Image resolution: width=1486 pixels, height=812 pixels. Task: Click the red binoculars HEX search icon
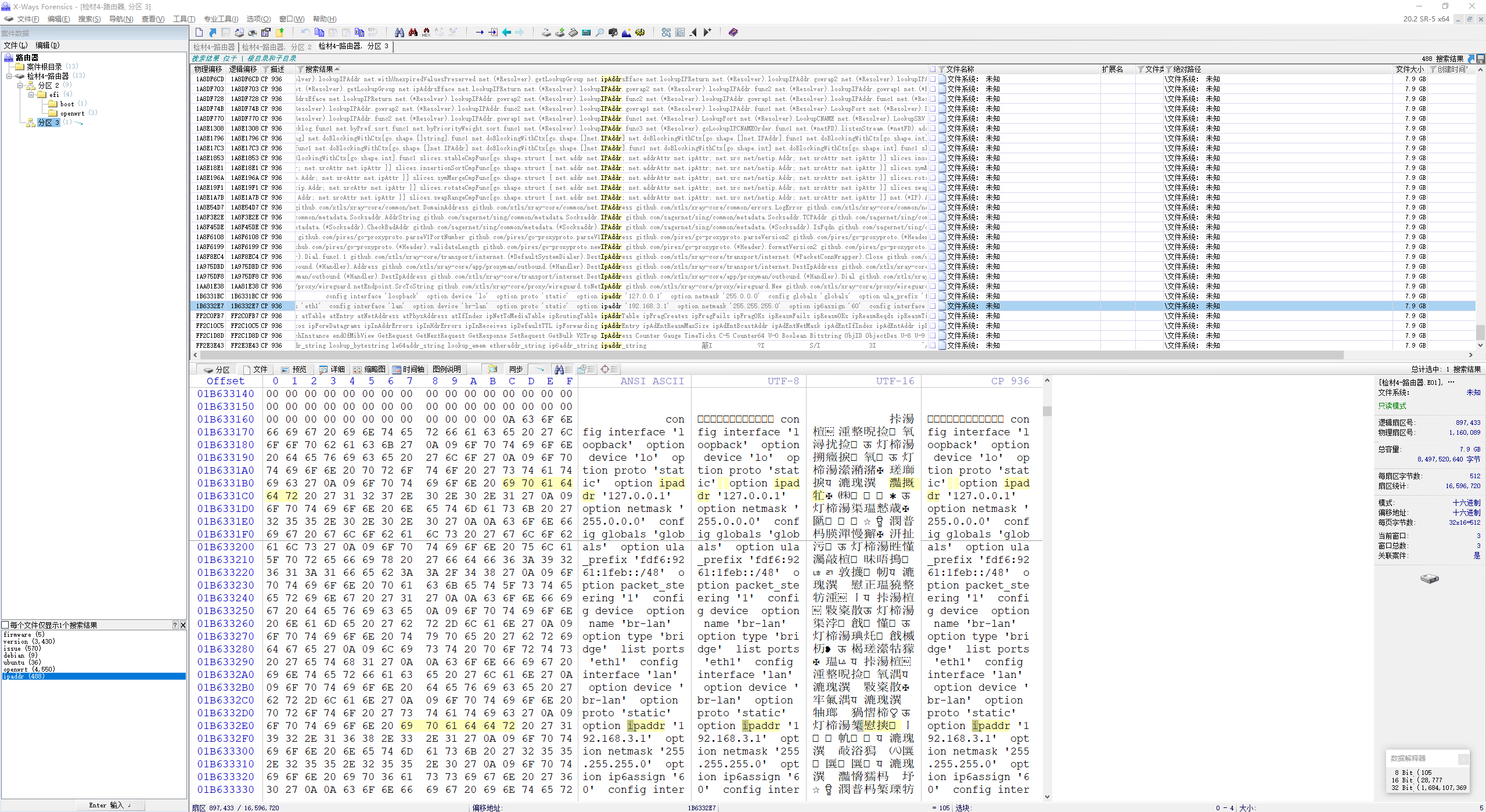[x=426, y=33]
